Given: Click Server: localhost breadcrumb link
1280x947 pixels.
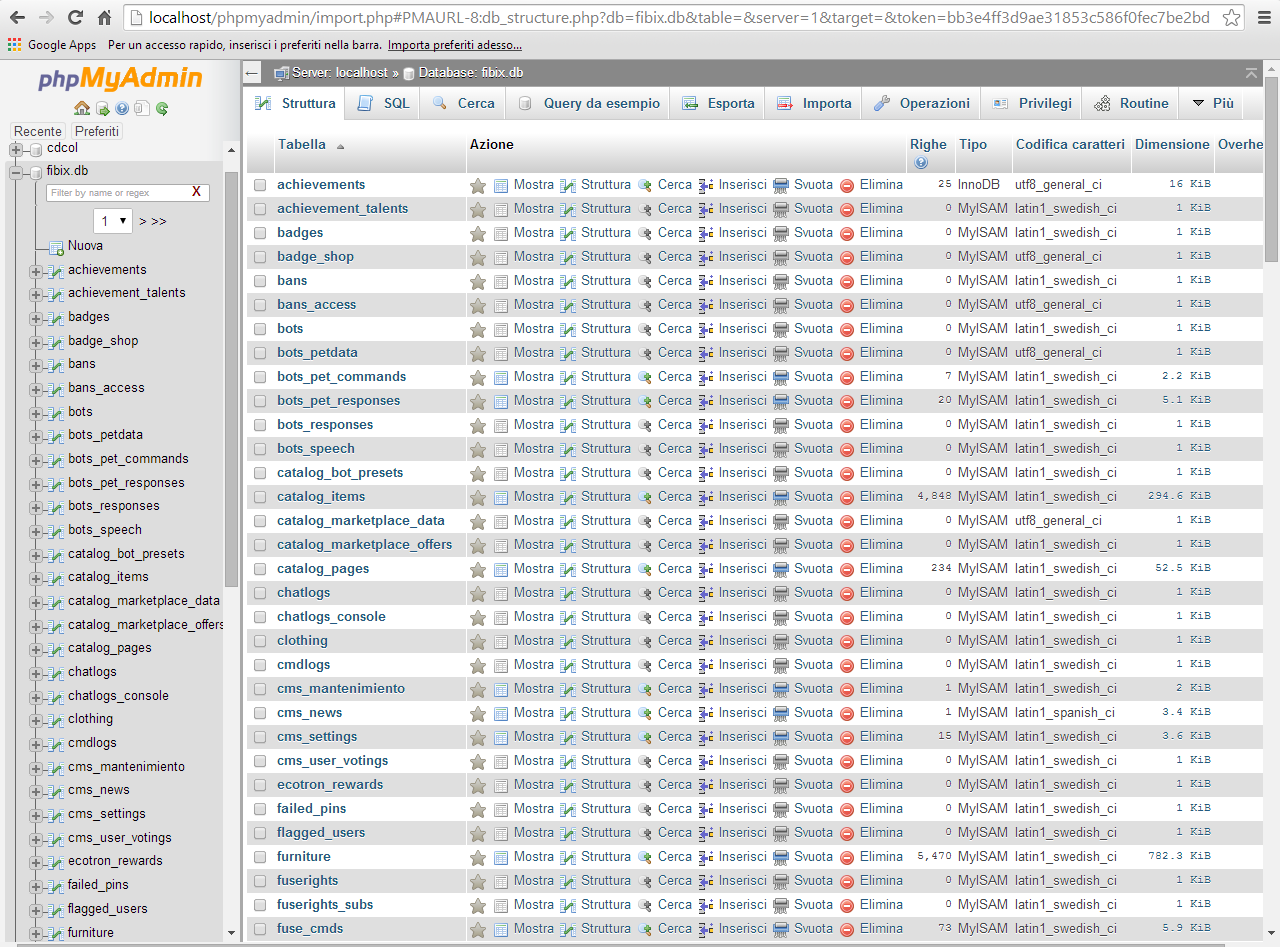Looking at the screenshot, I should [x=339, y=73].
